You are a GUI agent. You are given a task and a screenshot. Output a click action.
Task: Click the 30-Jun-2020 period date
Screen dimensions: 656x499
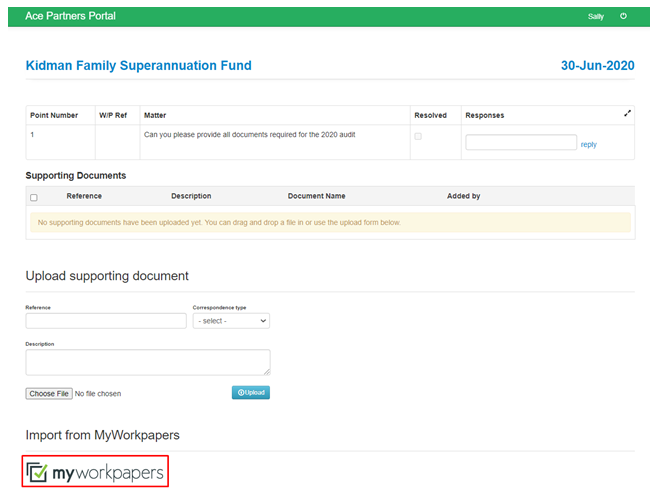(597, 66)
